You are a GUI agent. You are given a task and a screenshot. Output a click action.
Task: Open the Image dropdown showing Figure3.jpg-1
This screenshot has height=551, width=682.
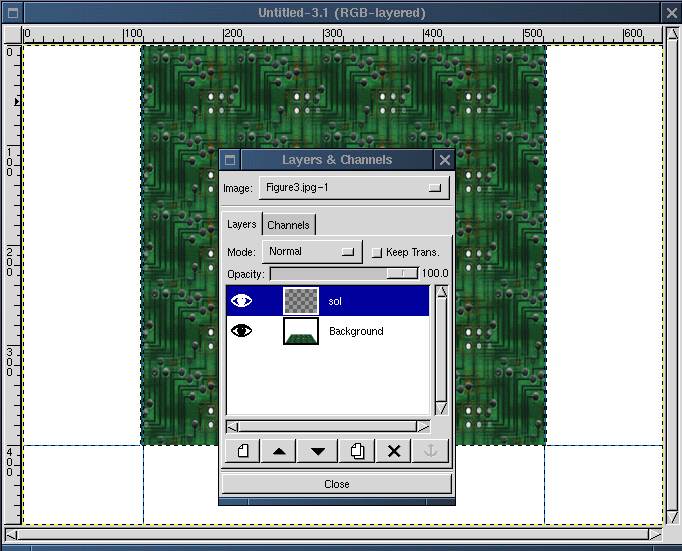pyautogui.click(x=354, y=188)
